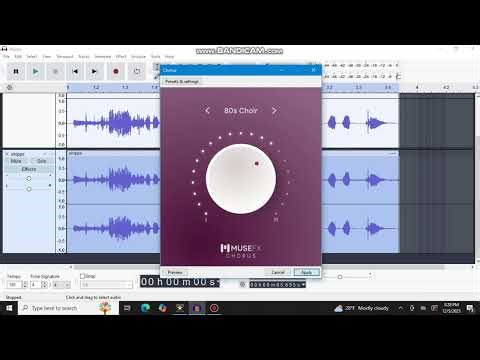The image size is (480, 360).
Task: Open the Transport menu
Action: coord(65,56)
